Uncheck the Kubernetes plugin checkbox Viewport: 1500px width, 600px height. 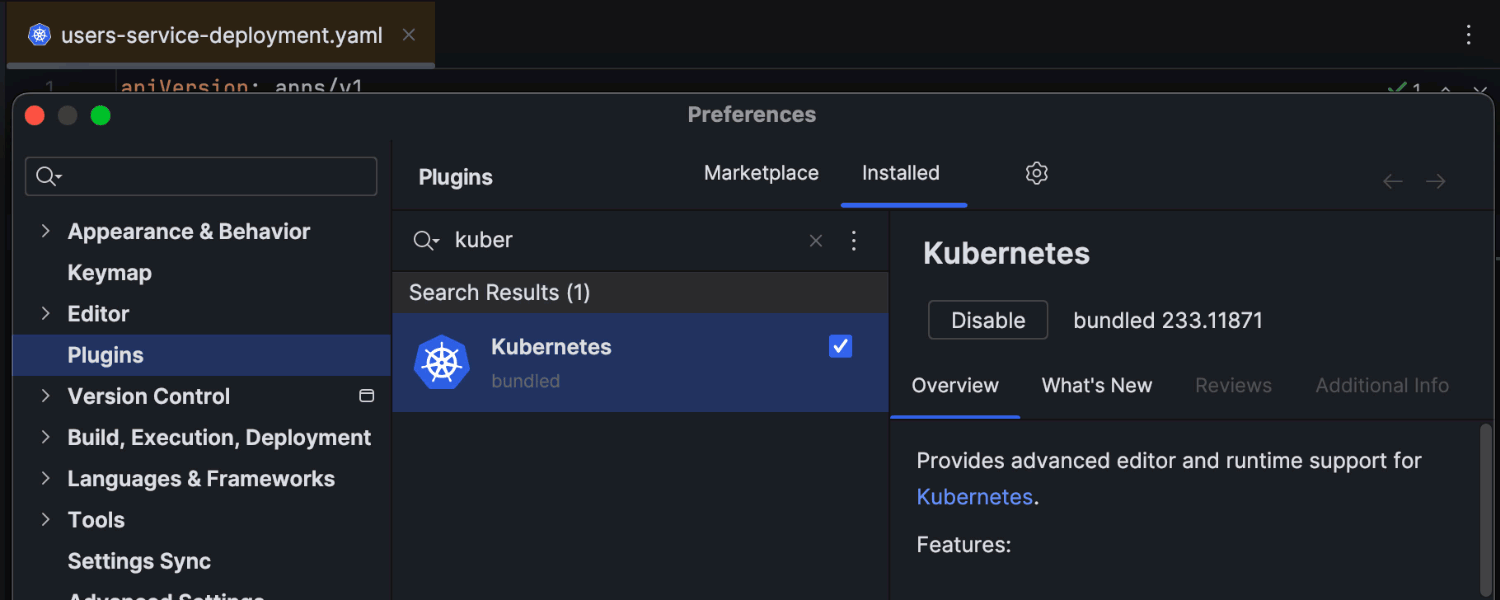click(x=839, y=346)
